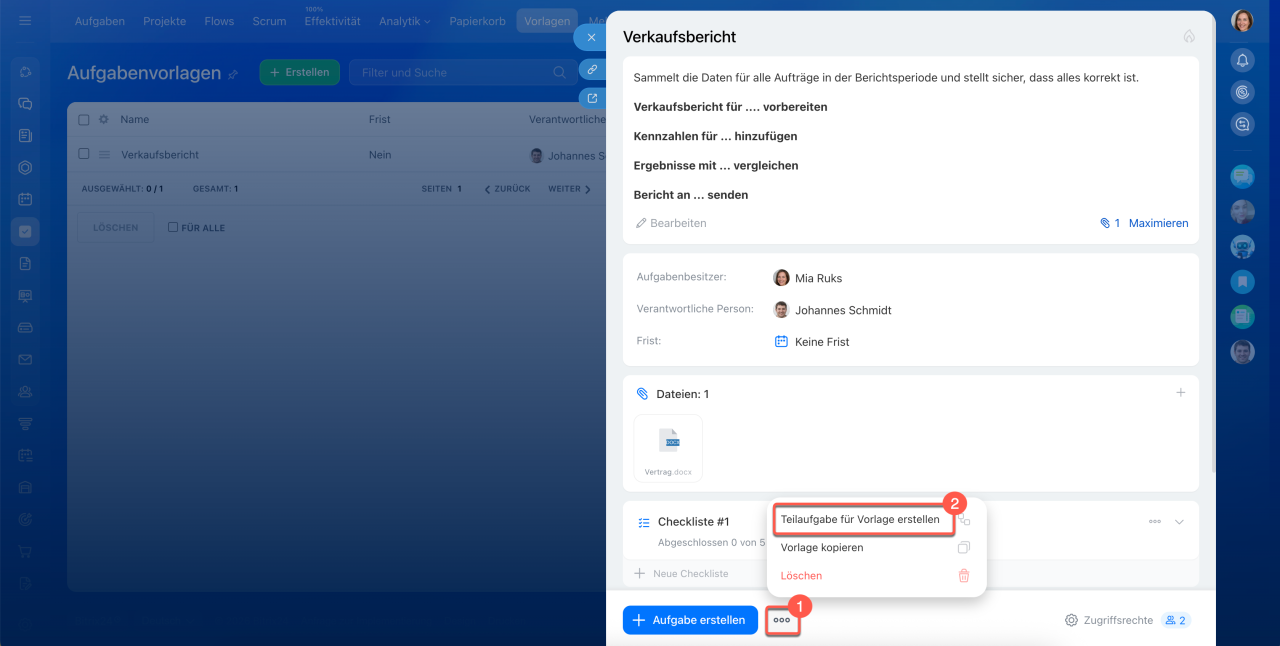Open notifications bell in right sidebar
This screenshot has width=1280, height=646.
pyautogui.click(x=1242, y=60)
